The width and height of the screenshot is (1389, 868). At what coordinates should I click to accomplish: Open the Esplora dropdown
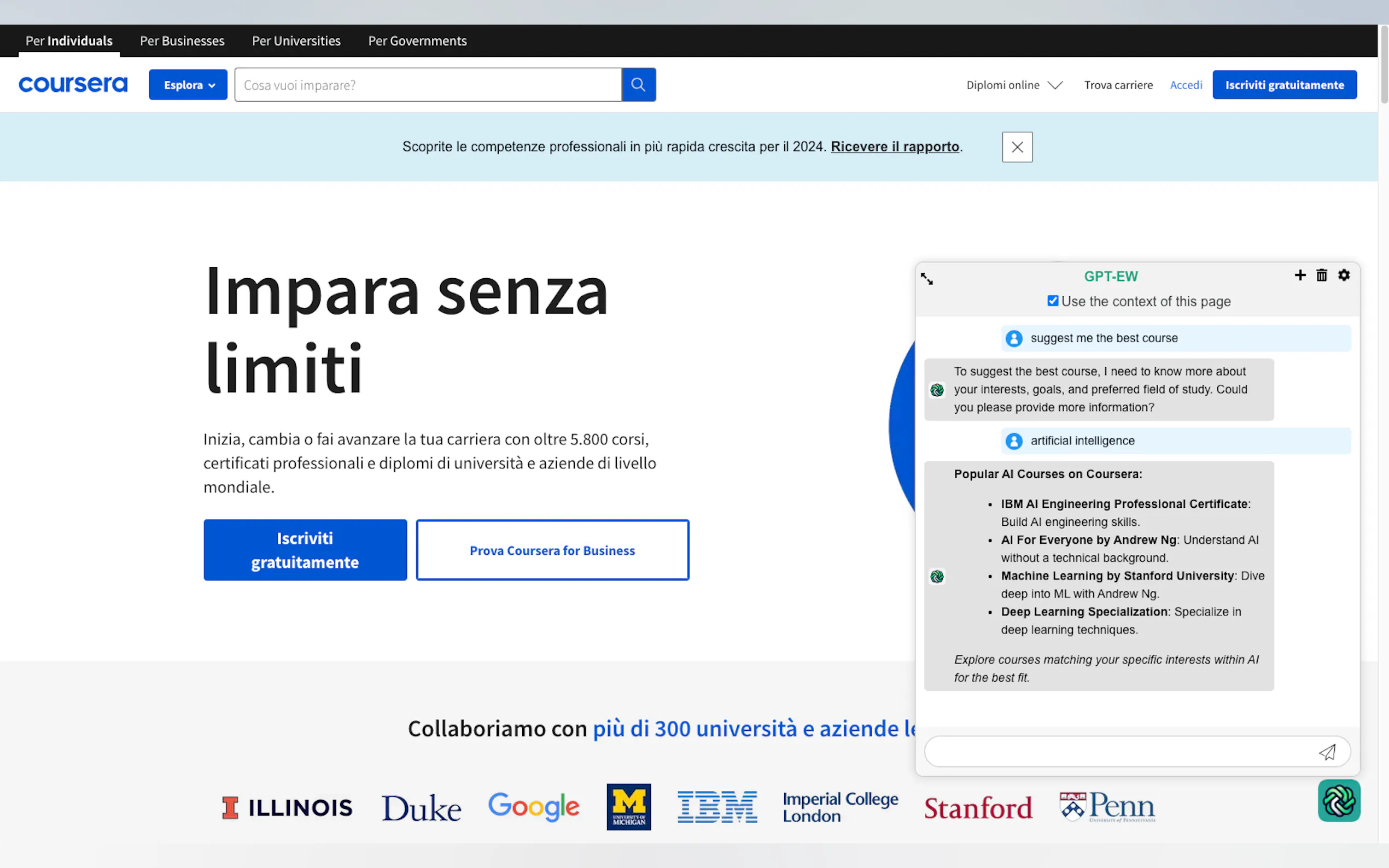pyautogui.click(x=188, y=85)
